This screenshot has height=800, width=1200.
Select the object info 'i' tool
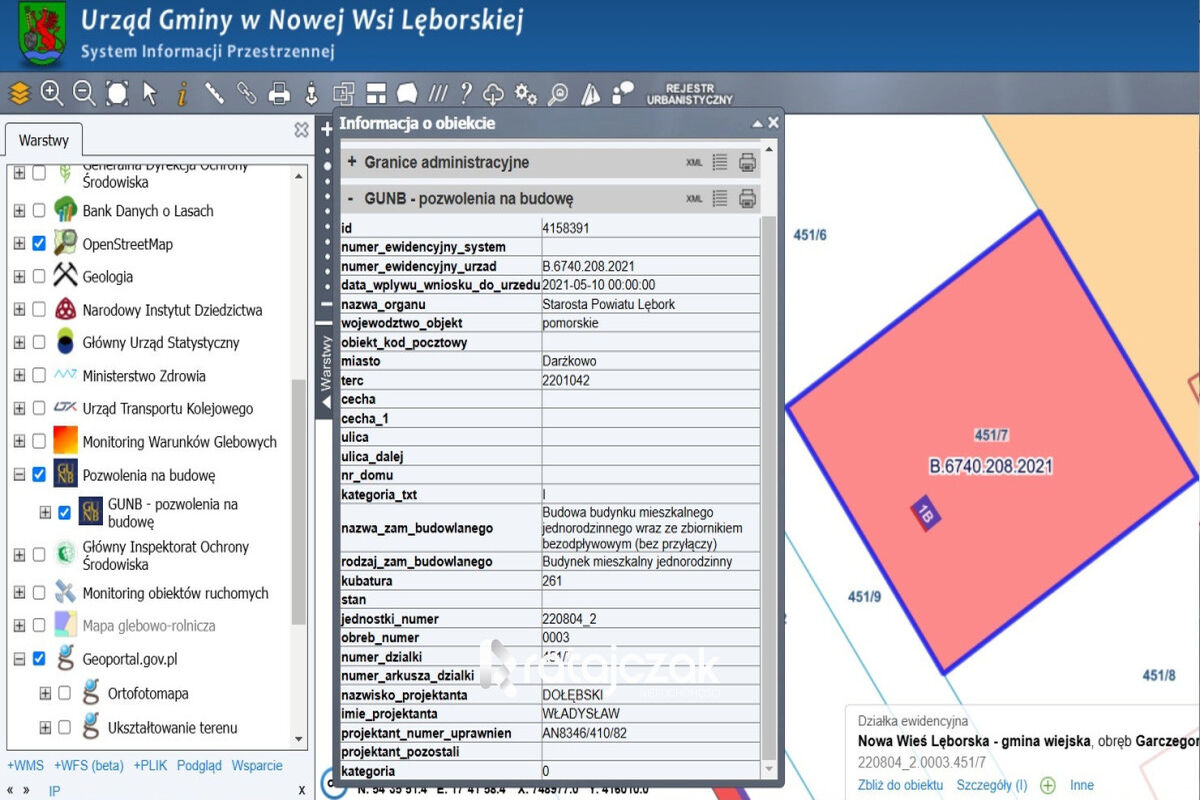[182, 94]
